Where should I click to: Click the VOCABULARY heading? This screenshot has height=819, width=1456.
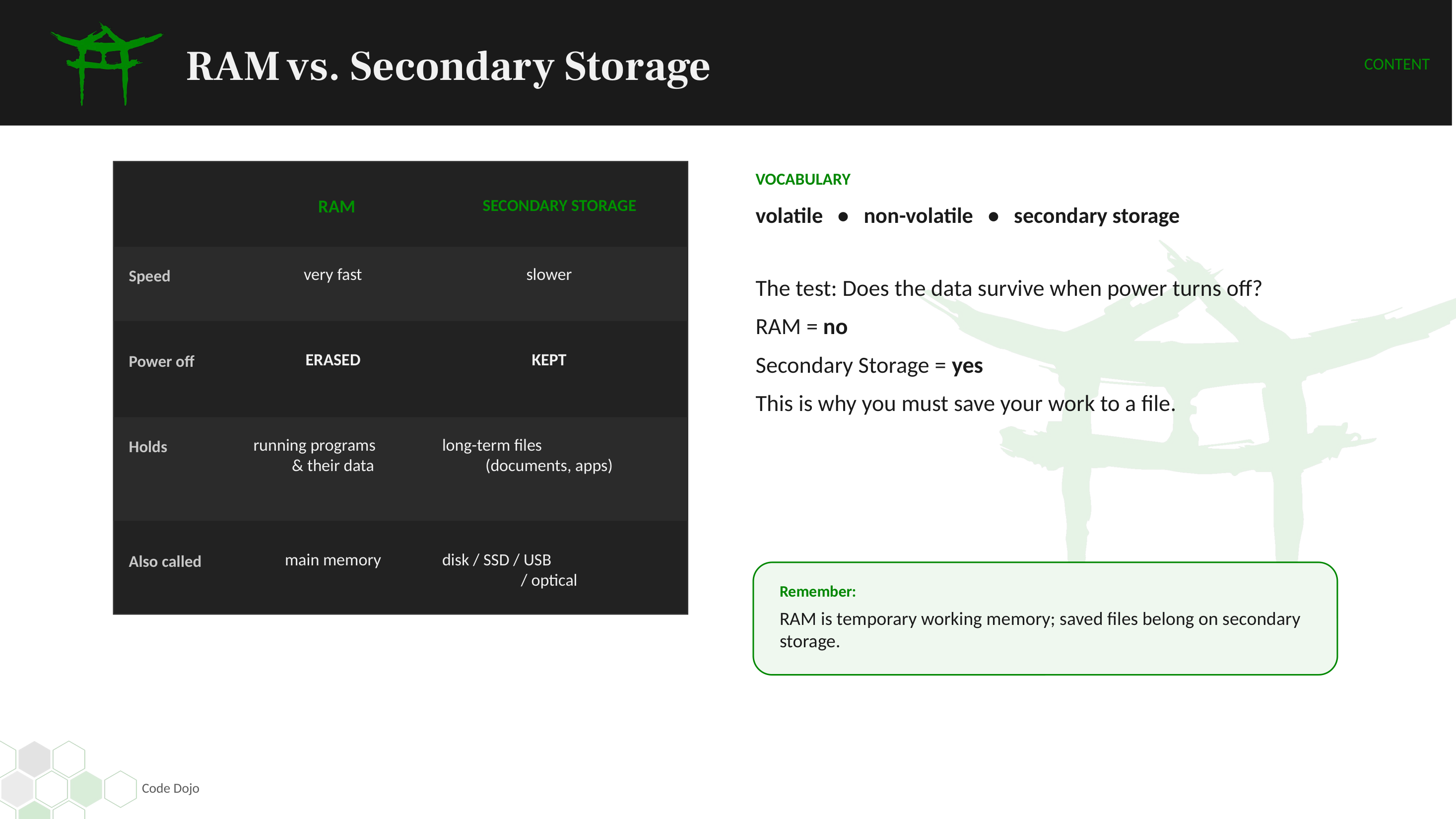[802, 179]
